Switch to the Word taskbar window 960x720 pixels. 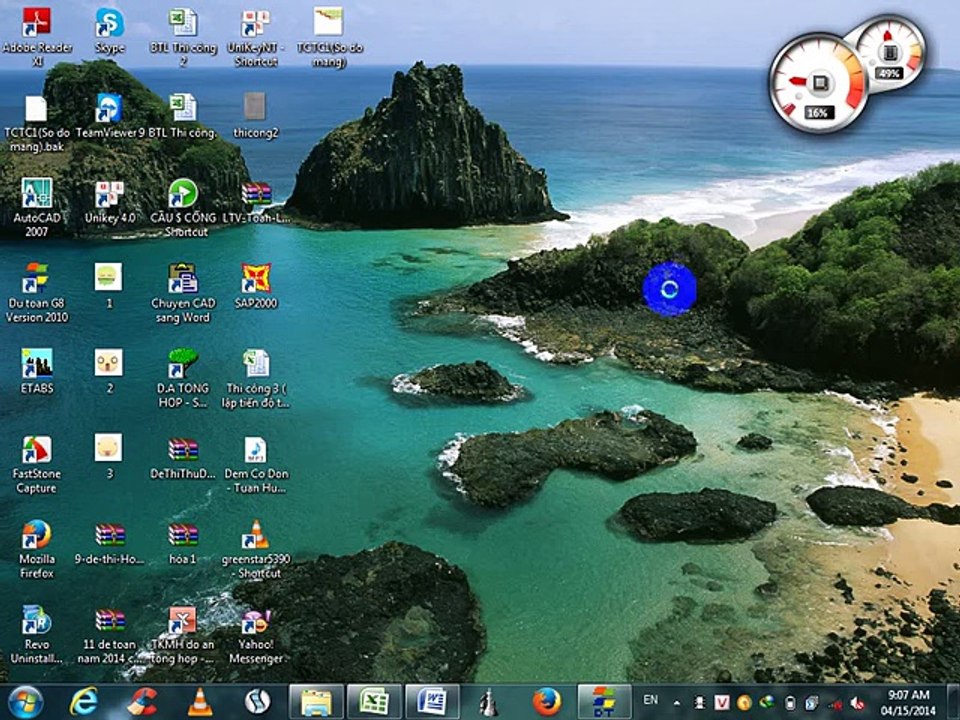pos(432,702)
